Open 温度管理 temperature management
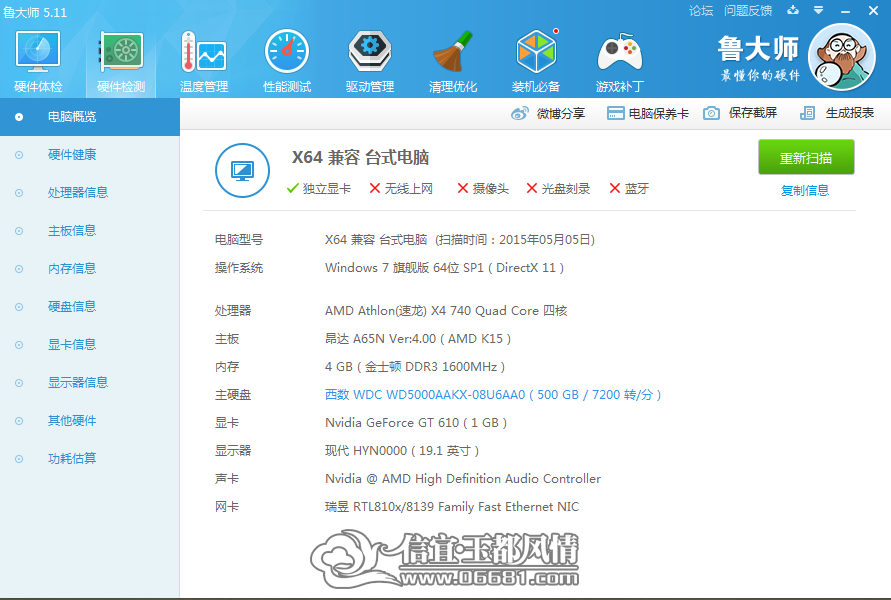The width and height of the screenshot is (891, 600). (204, 61)
